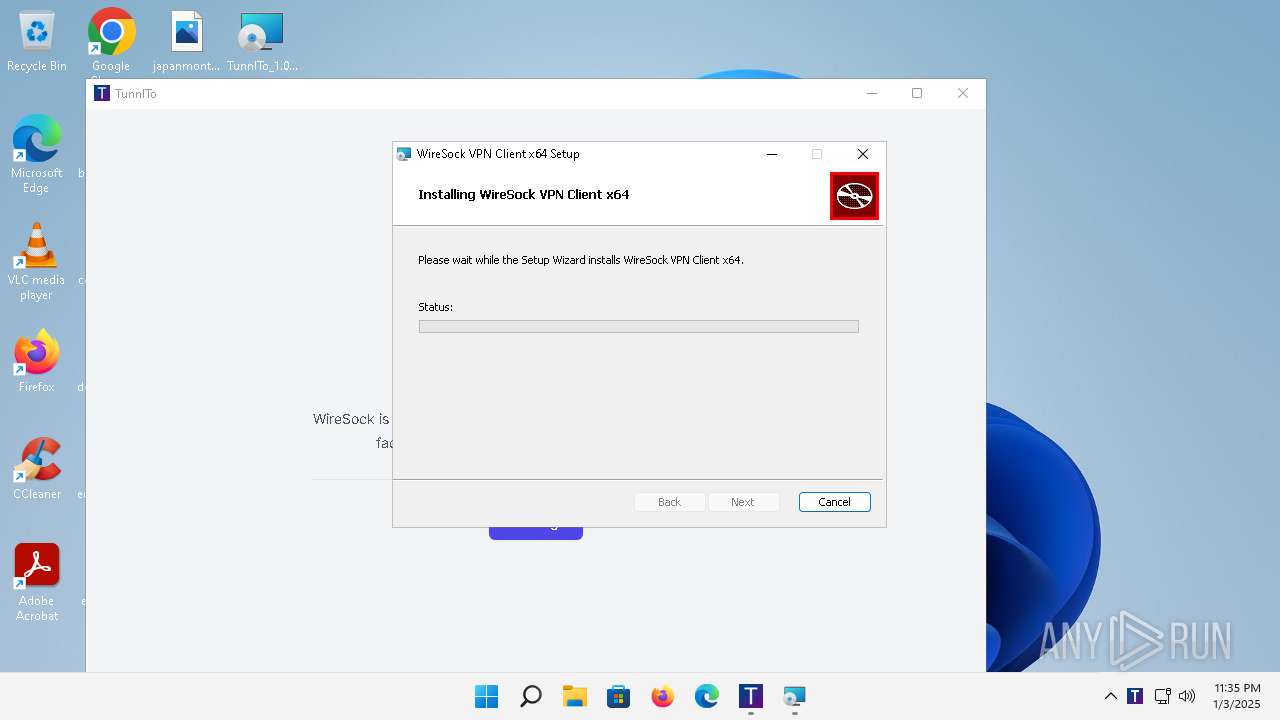Click the WireSock logo in the setup header
The image size is (1280, 720).
[x=854, y=196]
